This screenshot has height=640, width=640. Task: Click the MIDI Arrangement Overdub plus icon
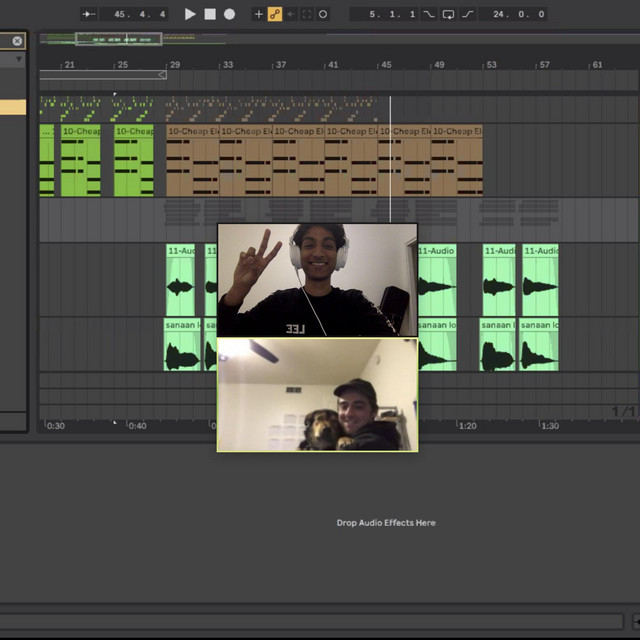point(259,14)
